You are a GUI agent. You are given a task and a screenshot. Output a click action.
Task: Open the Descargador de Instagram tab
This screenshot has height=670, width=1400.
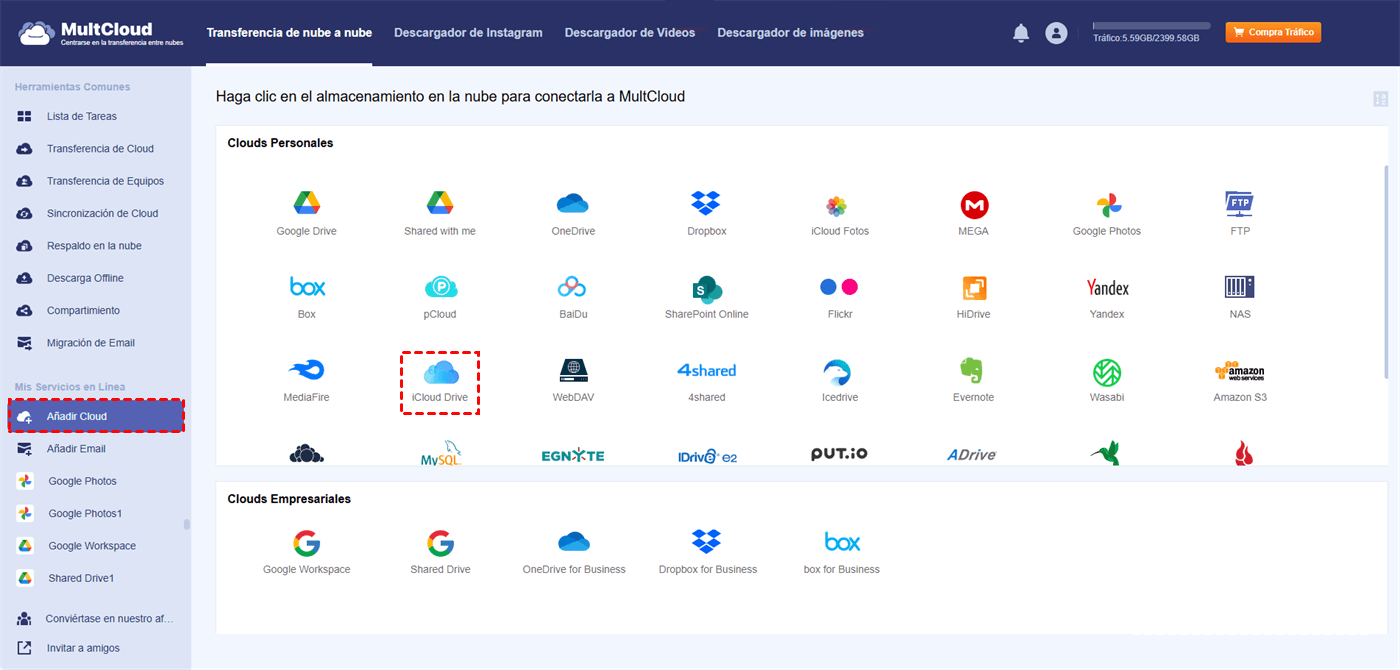(x=468, y=33)
